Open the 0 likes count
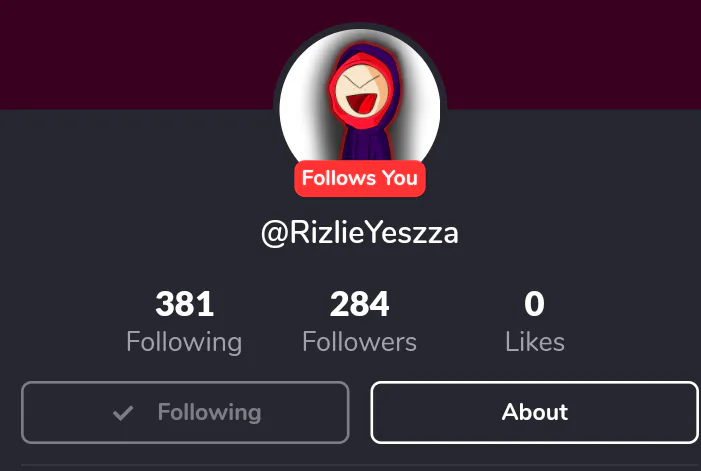 (x=535, y=304)
